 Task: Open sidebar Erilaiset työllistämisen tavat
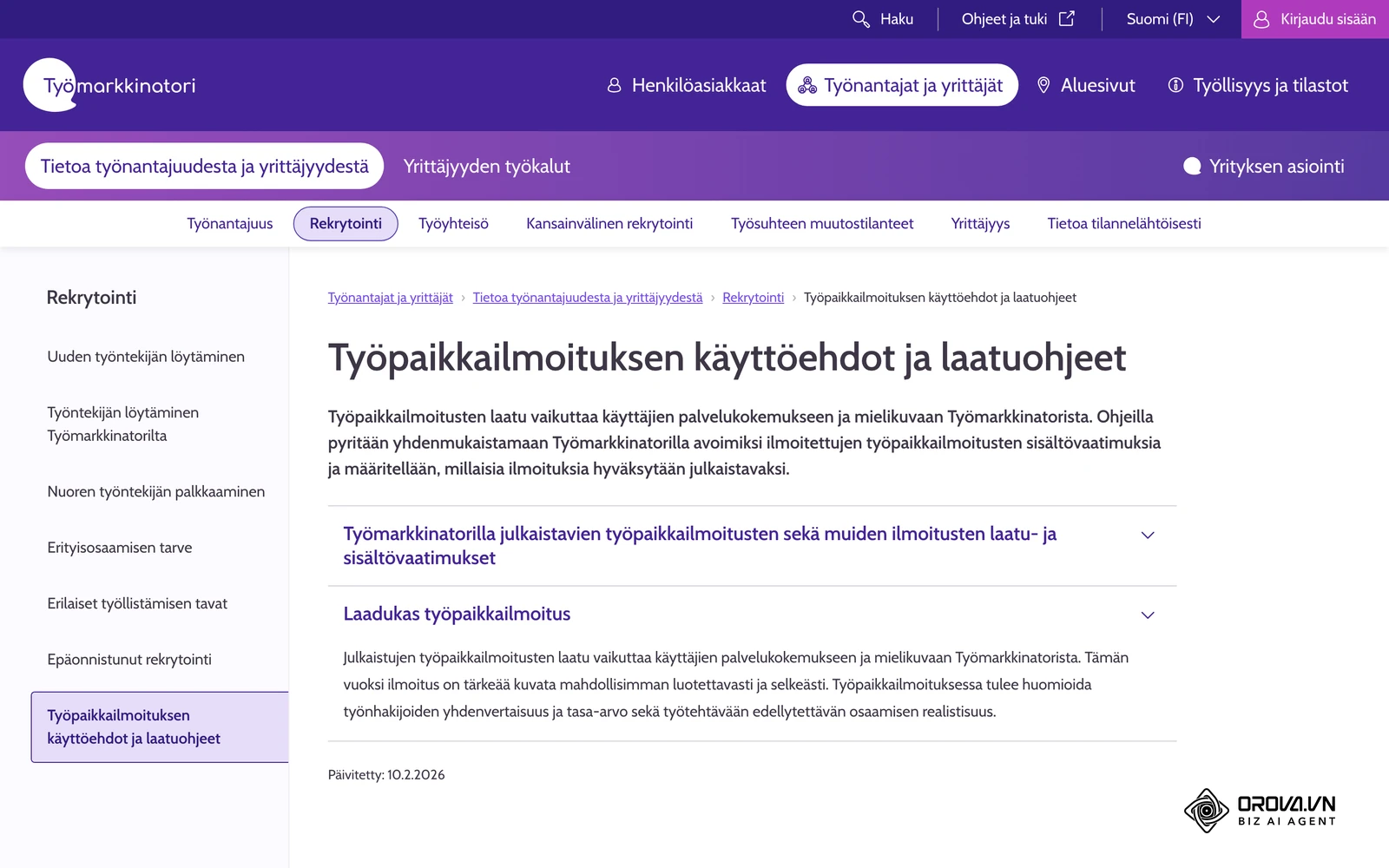pos(137,603)
